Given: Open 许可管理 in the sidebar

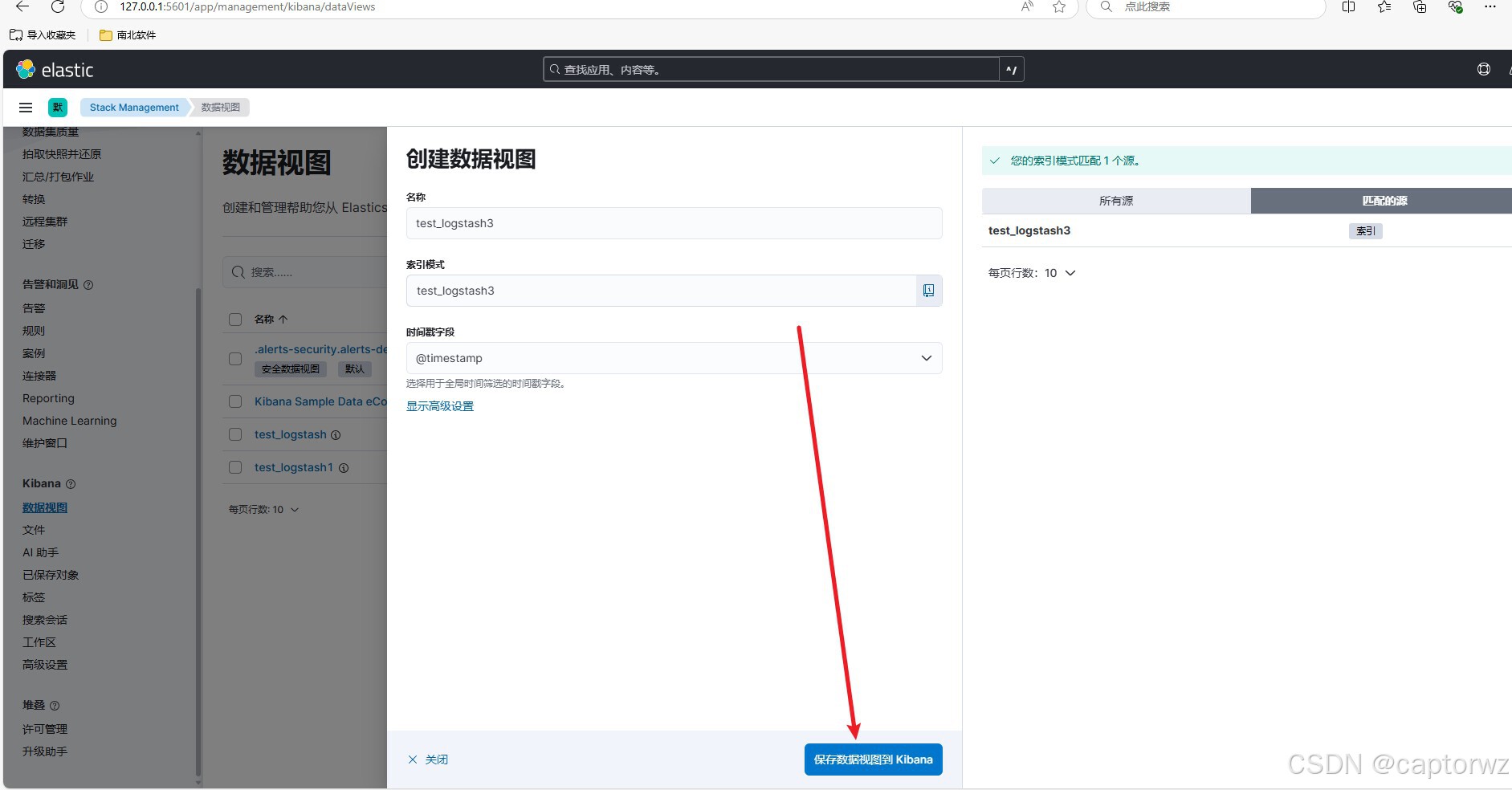Looking at the screenshot, I should 45,729.
